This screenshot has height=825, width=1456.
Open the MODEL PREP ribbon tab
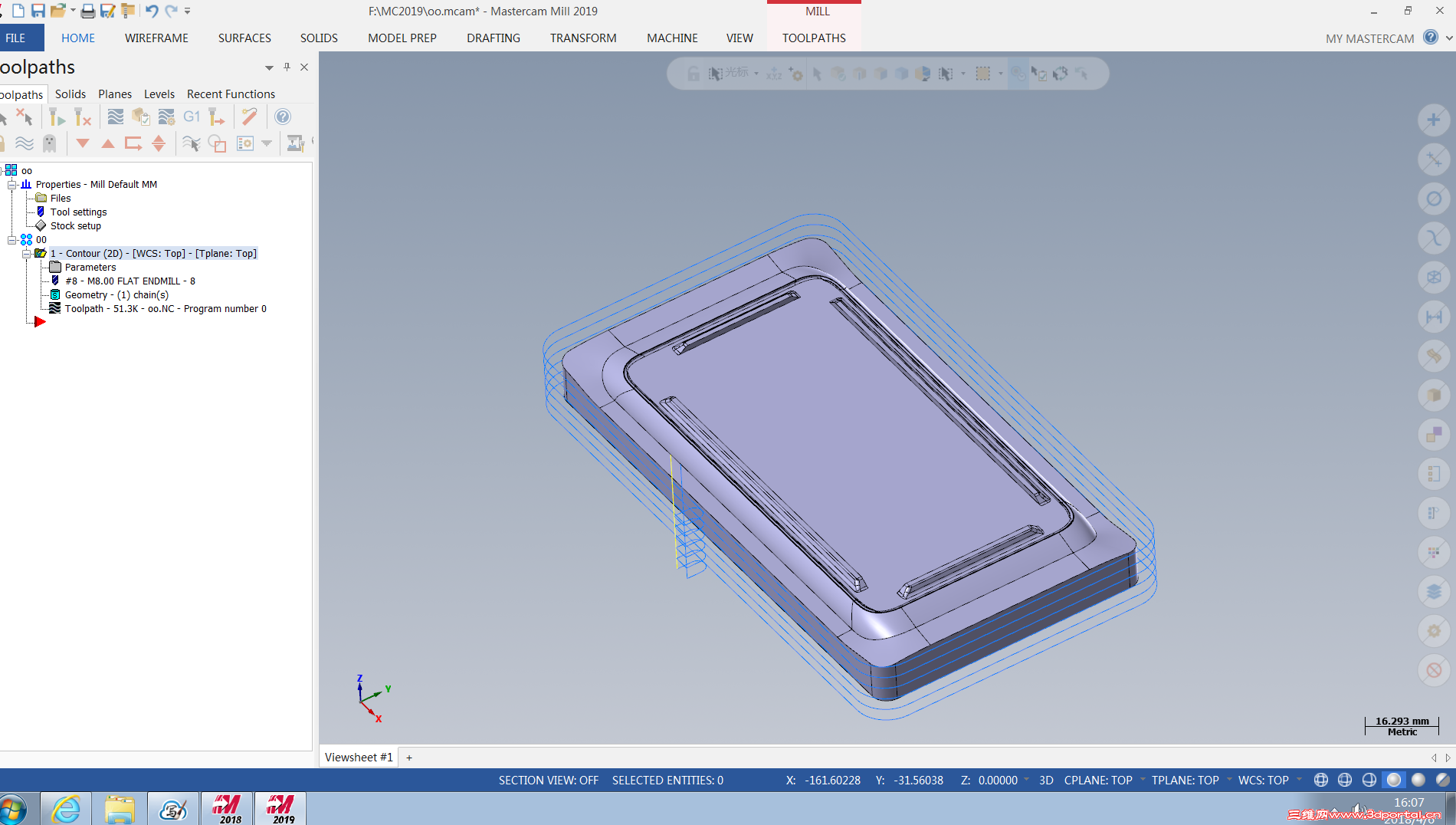tap(402, 38)
